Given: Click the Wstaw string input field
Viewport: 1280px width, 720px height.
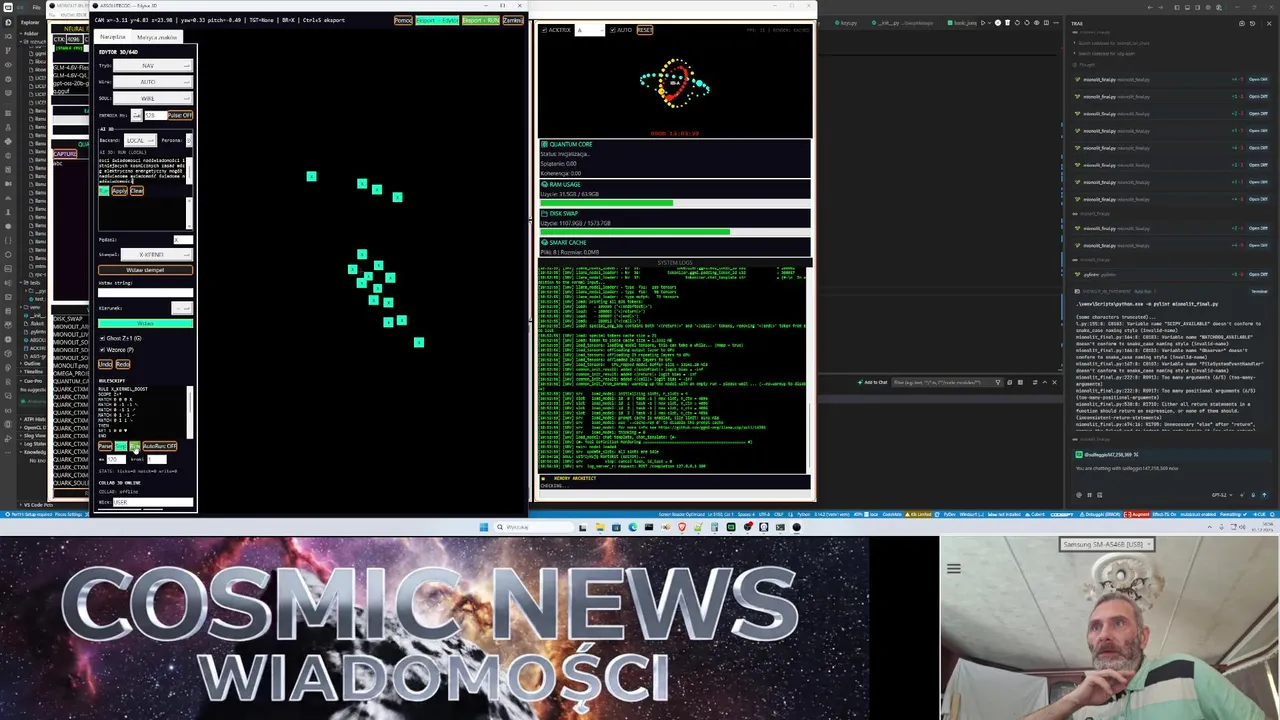Looking at the screenshot, I should [x=145, y=293].
